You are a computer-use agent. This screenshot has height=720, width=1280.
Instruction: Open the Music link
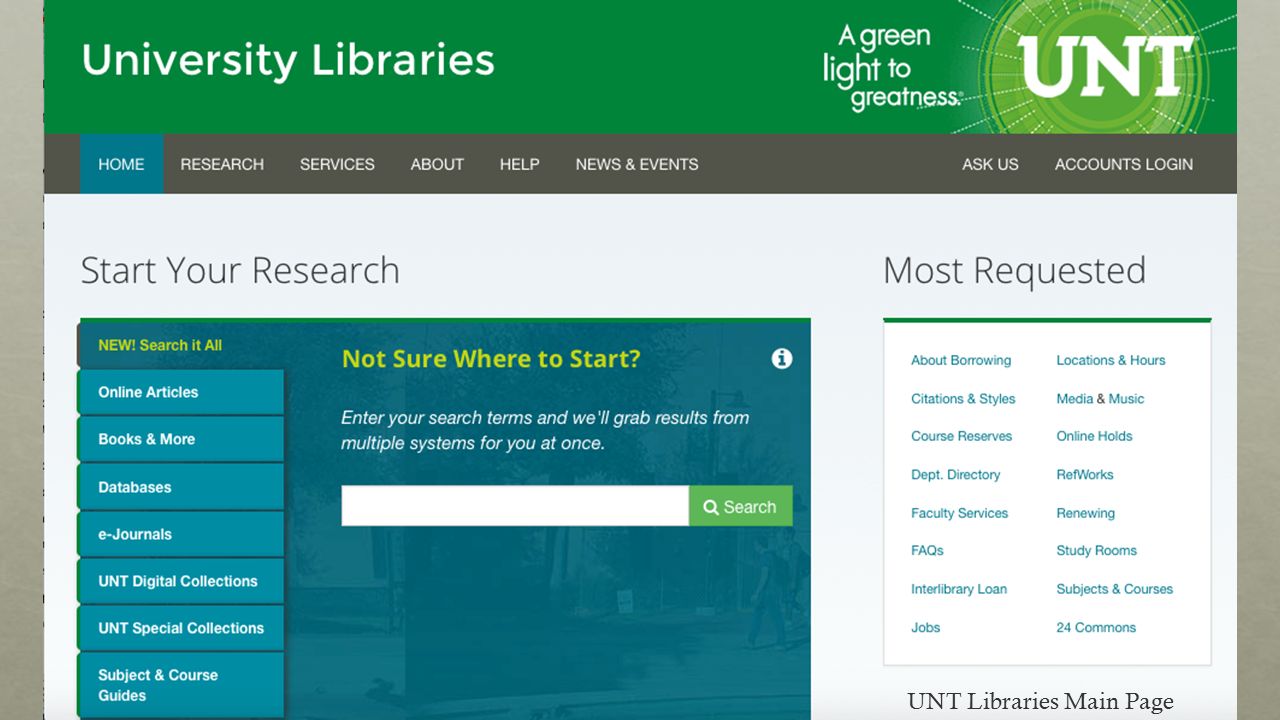click(x=1126, y=398)
